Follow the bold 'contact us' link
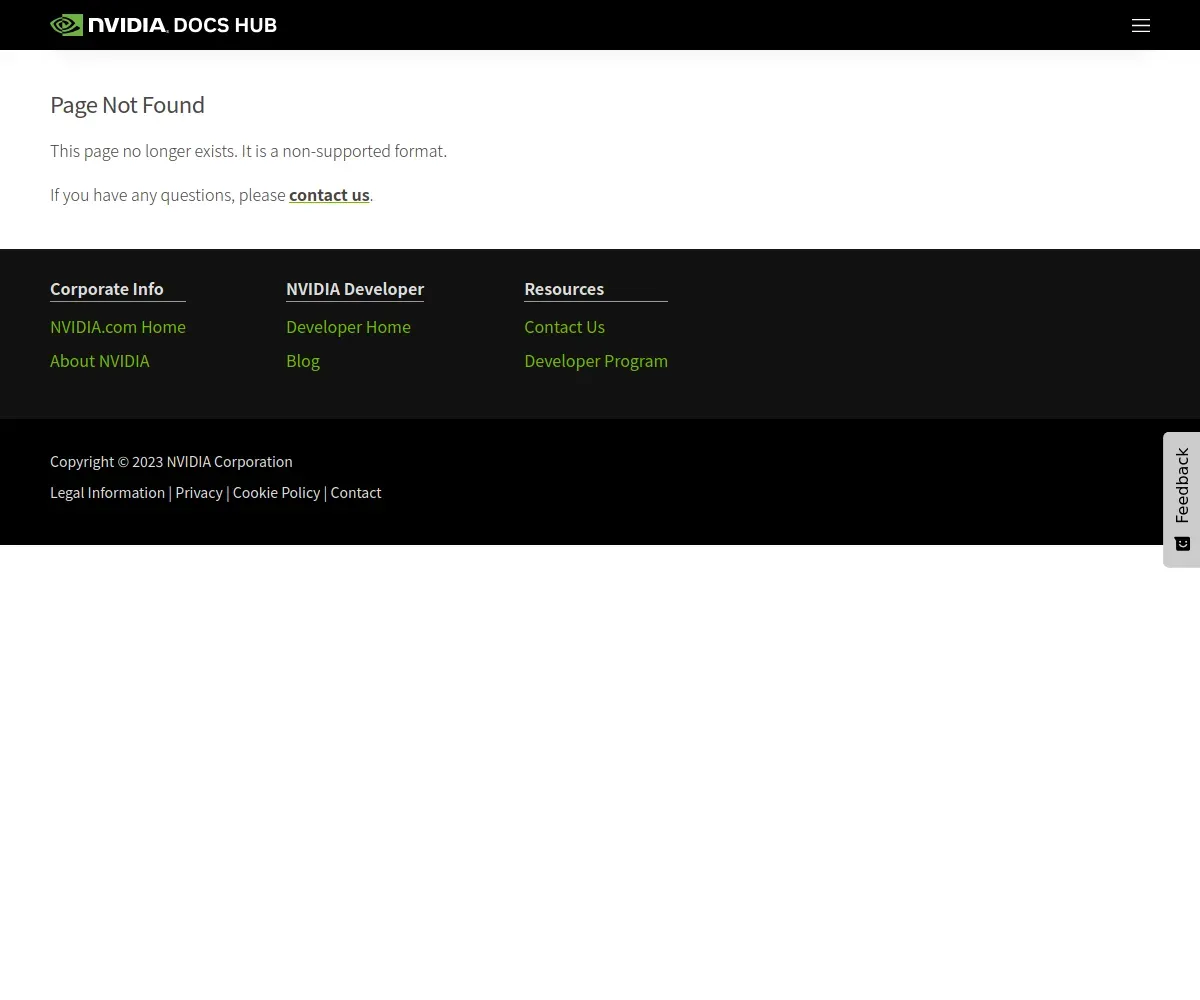This screenshot has width=1200, height=1000. point(329,195)
